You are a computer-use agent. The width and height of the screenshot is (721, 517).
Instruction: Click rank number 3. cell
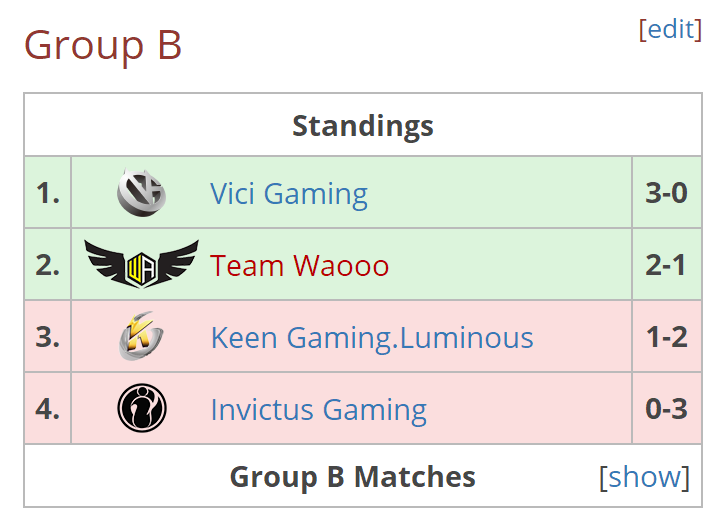pos(48,336)
